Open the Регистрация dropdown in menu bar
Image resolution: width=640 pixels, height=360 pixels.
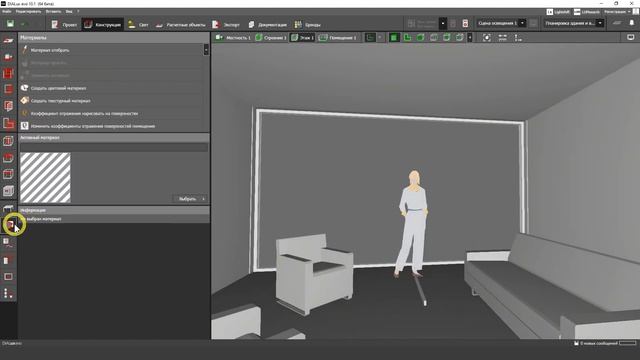click(x=618, y=12)
